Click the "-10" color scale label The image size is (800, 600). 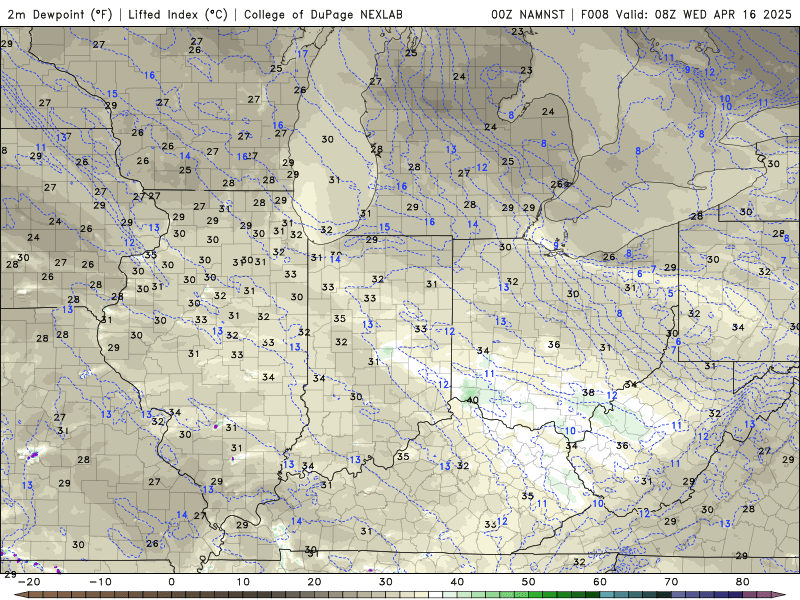[100, 582]
